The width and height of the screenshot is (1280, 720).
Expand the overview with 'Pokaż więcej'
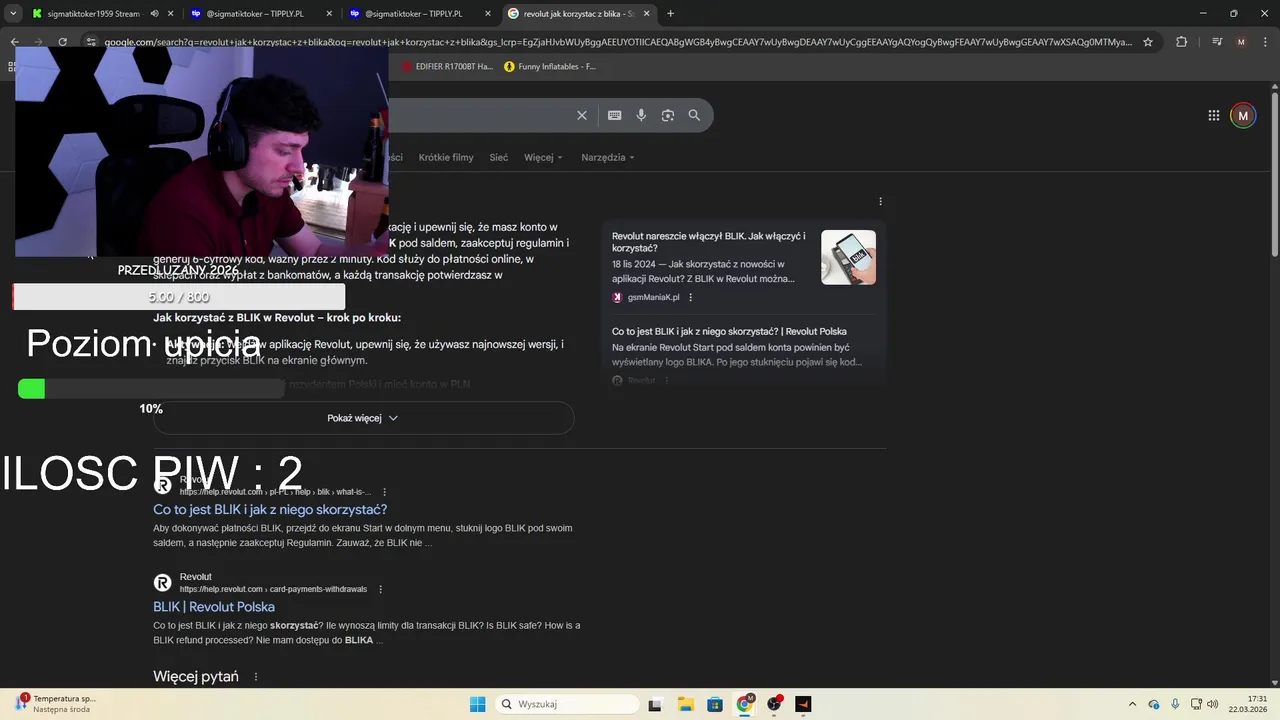pos(363,418)
